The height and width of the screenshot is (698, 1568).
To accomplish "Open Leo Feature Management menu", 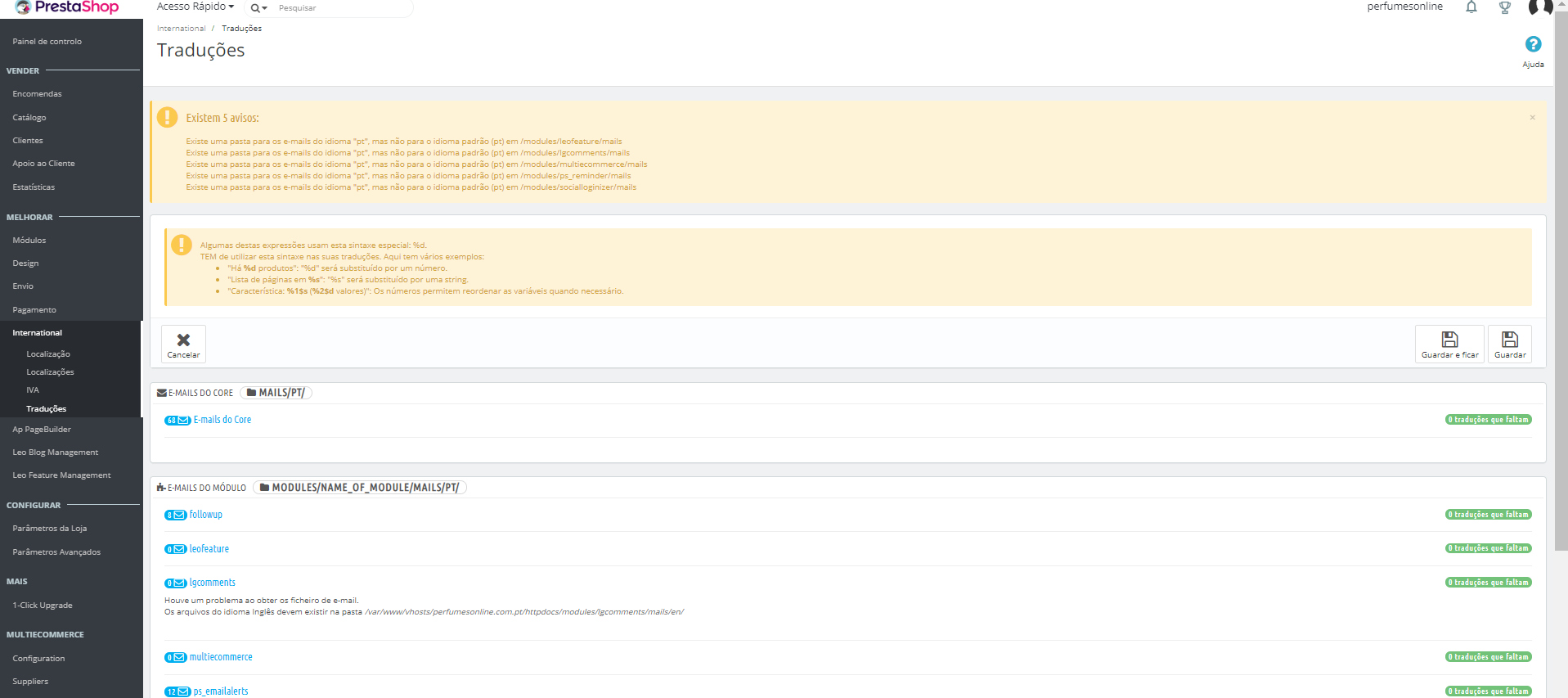I will tap(62, 475).
